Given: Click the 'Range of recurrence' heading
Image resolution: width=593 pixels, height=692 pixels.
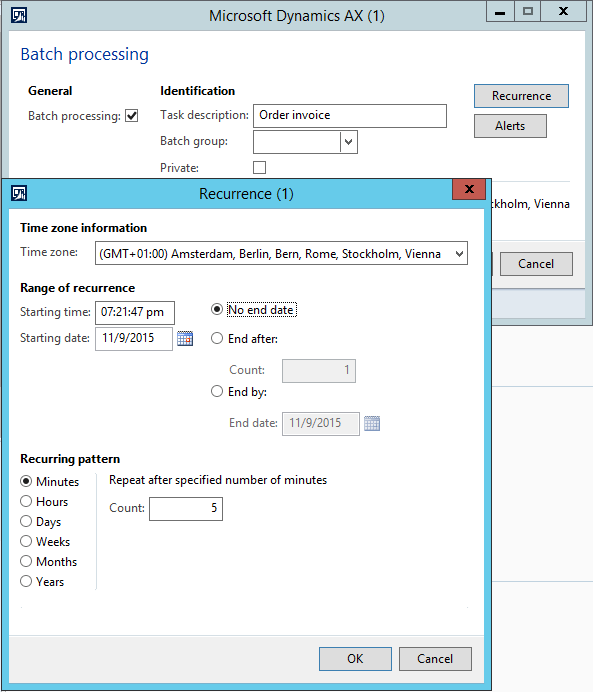Looking at the screenshot, I should [x=78, y=288].
